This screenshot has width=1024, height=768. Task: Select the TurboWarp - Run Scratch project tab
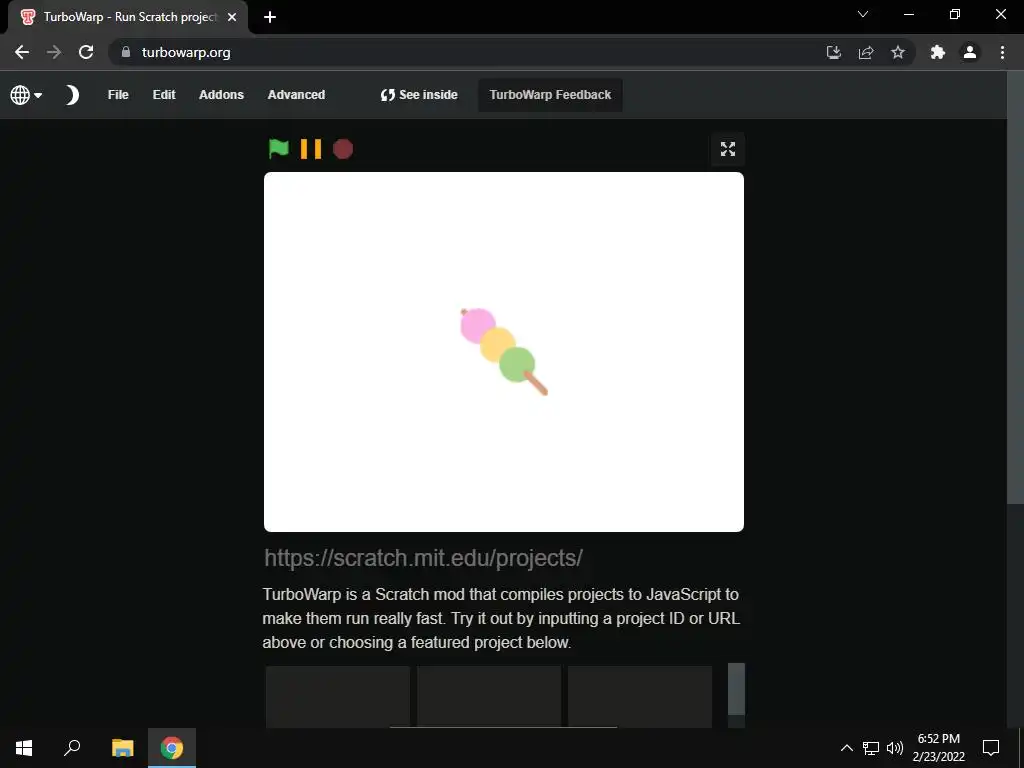[x=128, y=17]
